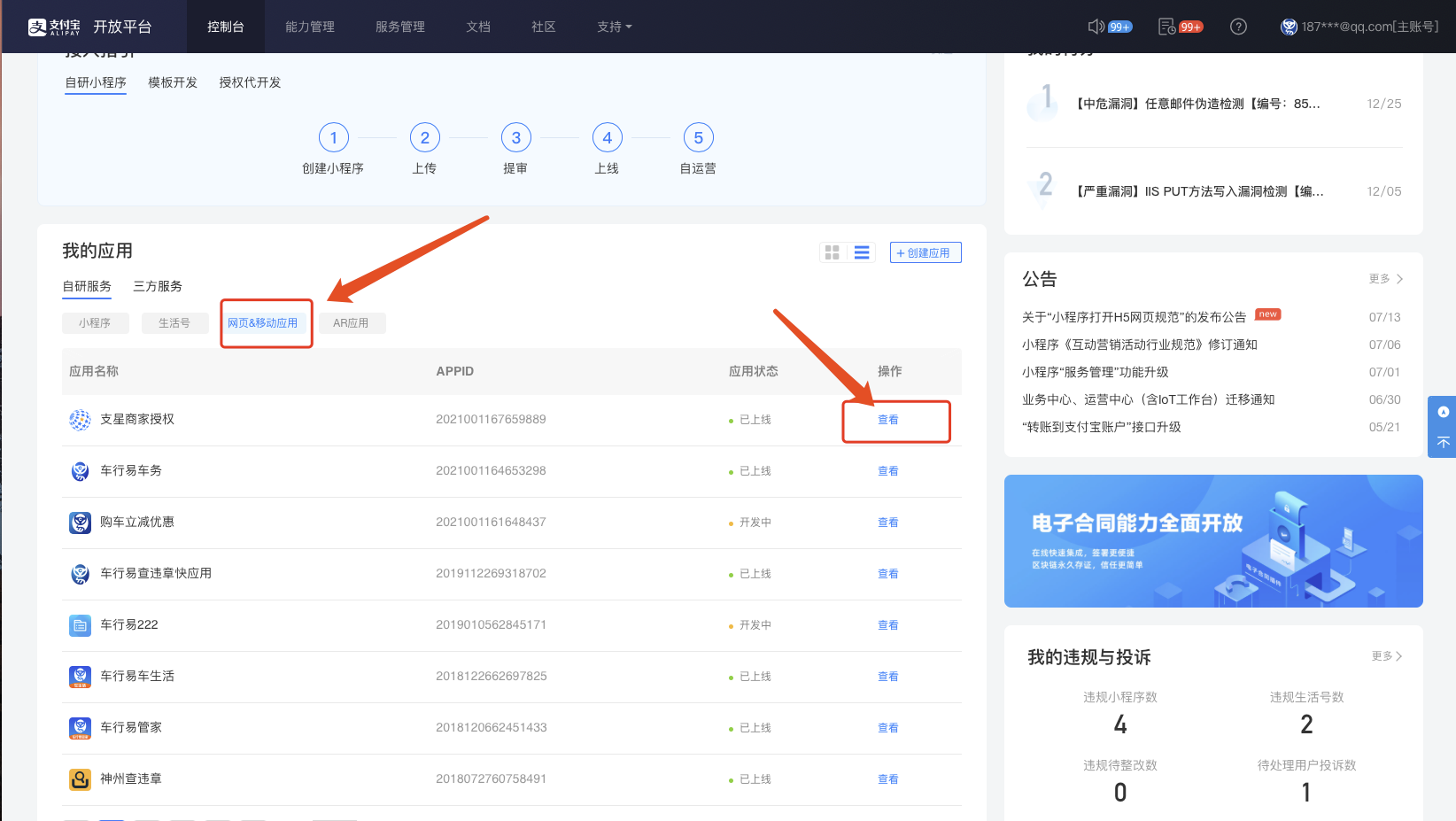The width and height of the screenshot is (1456, 821).
Task: Click 查看 for 车行易管家
Action: 888,728
